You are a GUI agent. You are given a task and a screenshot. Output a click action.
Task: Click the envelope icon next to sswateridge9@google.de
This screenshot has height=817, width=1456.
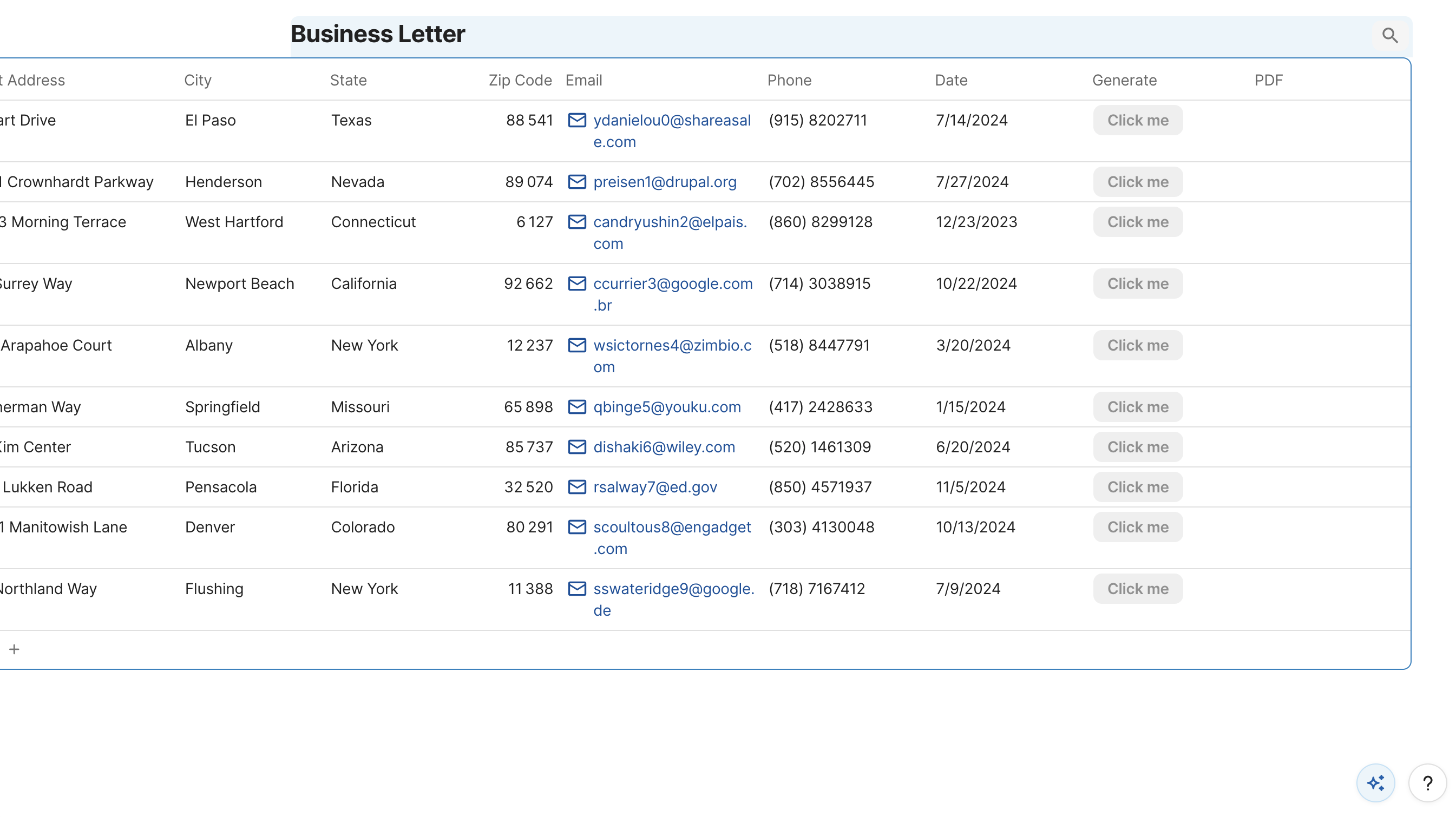coord(577,589)
